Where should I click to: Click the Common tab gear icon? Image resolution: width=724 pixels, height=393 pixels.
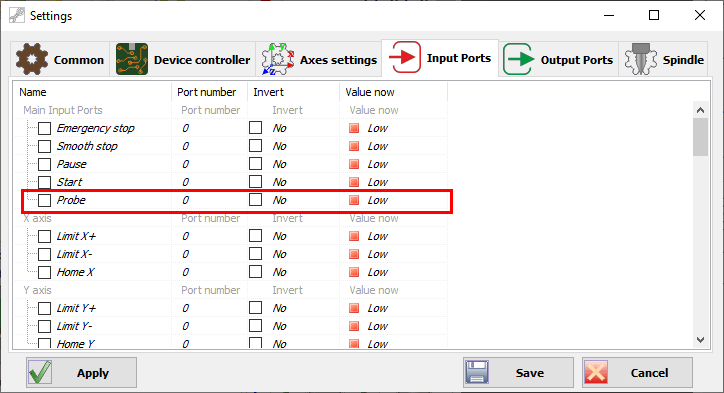(x=31, y=59)
